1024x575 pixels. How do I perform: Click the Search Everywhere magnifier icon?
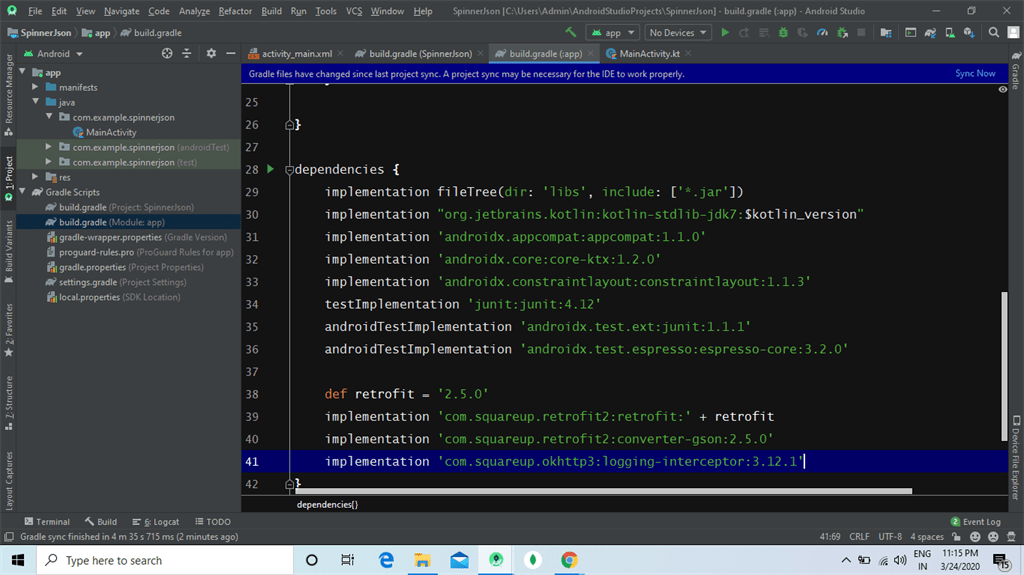pyautogui.click(x=993, y=32)
